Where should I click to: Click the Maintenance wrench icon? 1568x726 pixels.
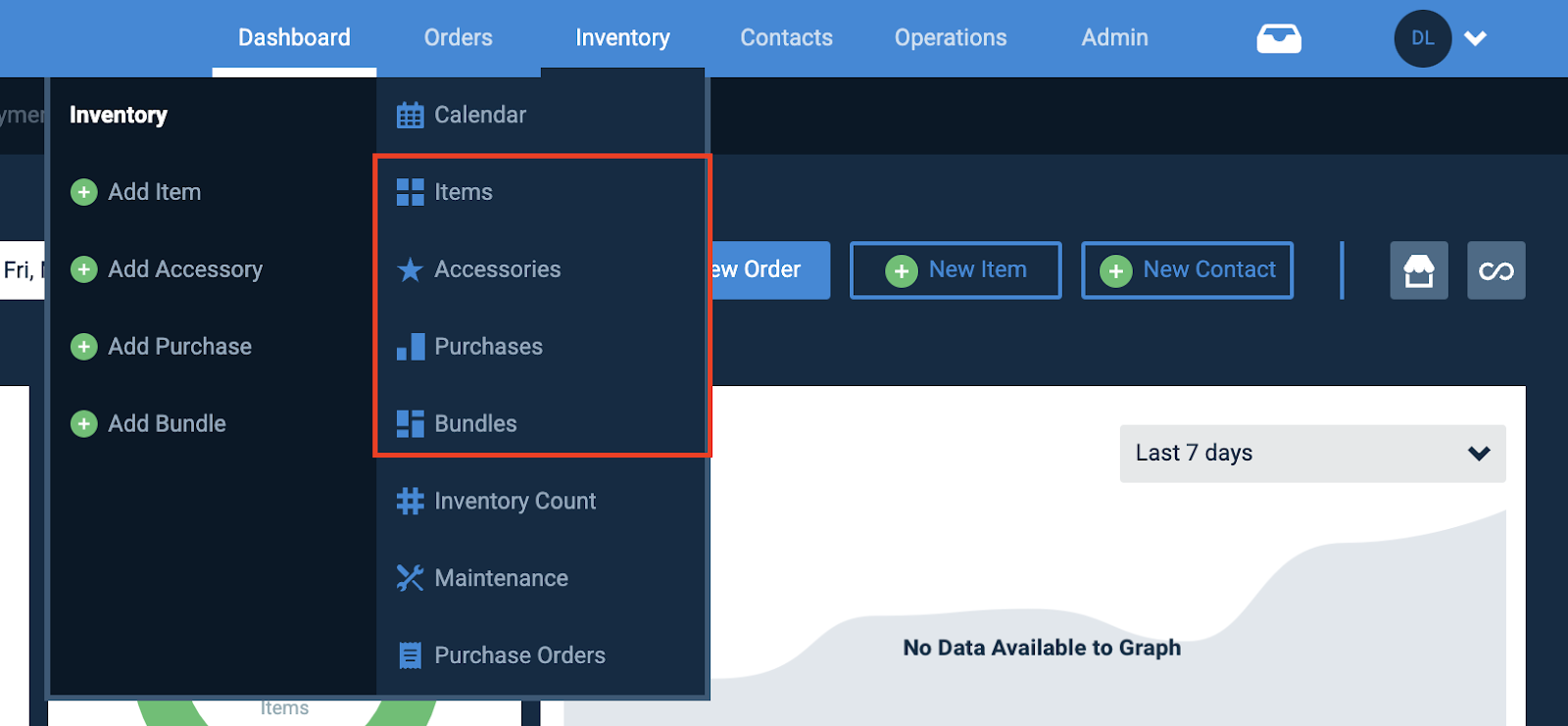[410, 577]
